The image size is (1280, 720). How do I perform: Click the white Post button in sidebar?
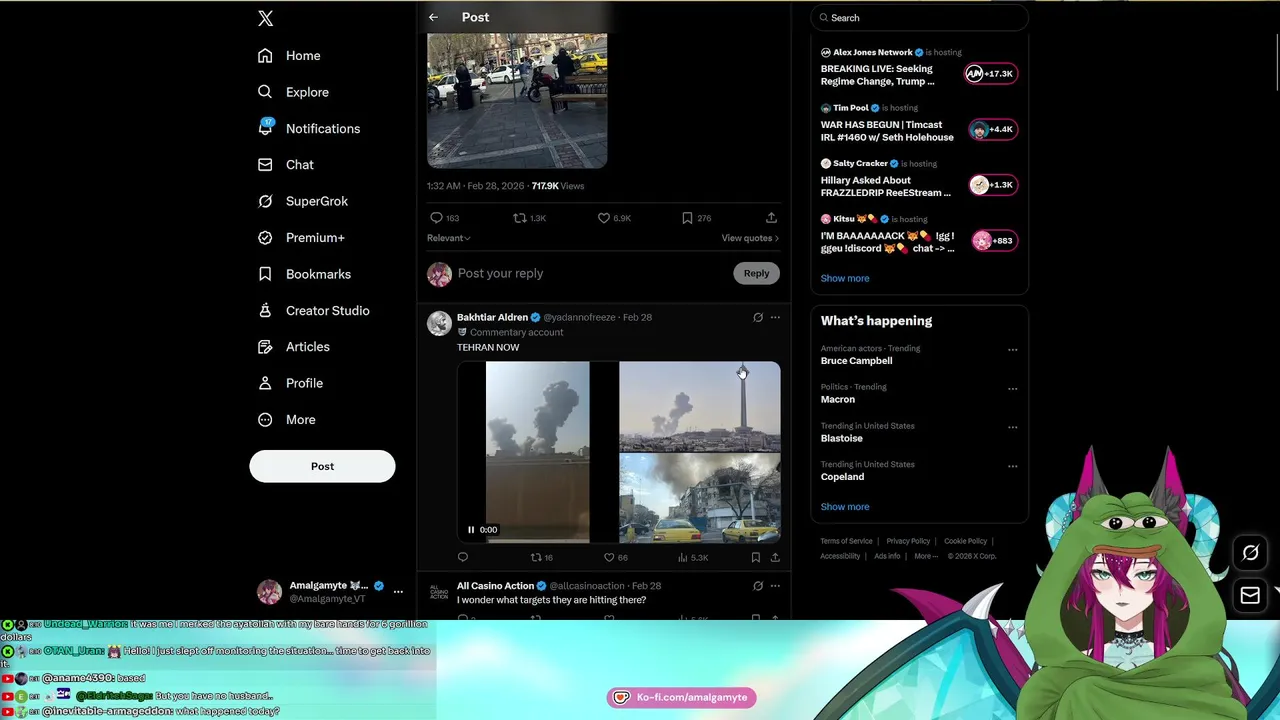[x=322, y=466]
